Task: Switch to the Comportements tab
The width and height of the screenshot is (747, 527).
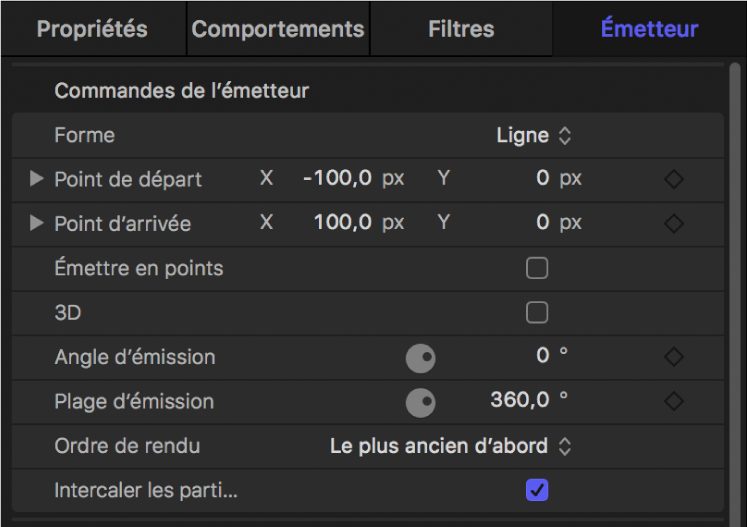Action: (x=278, y=29)
